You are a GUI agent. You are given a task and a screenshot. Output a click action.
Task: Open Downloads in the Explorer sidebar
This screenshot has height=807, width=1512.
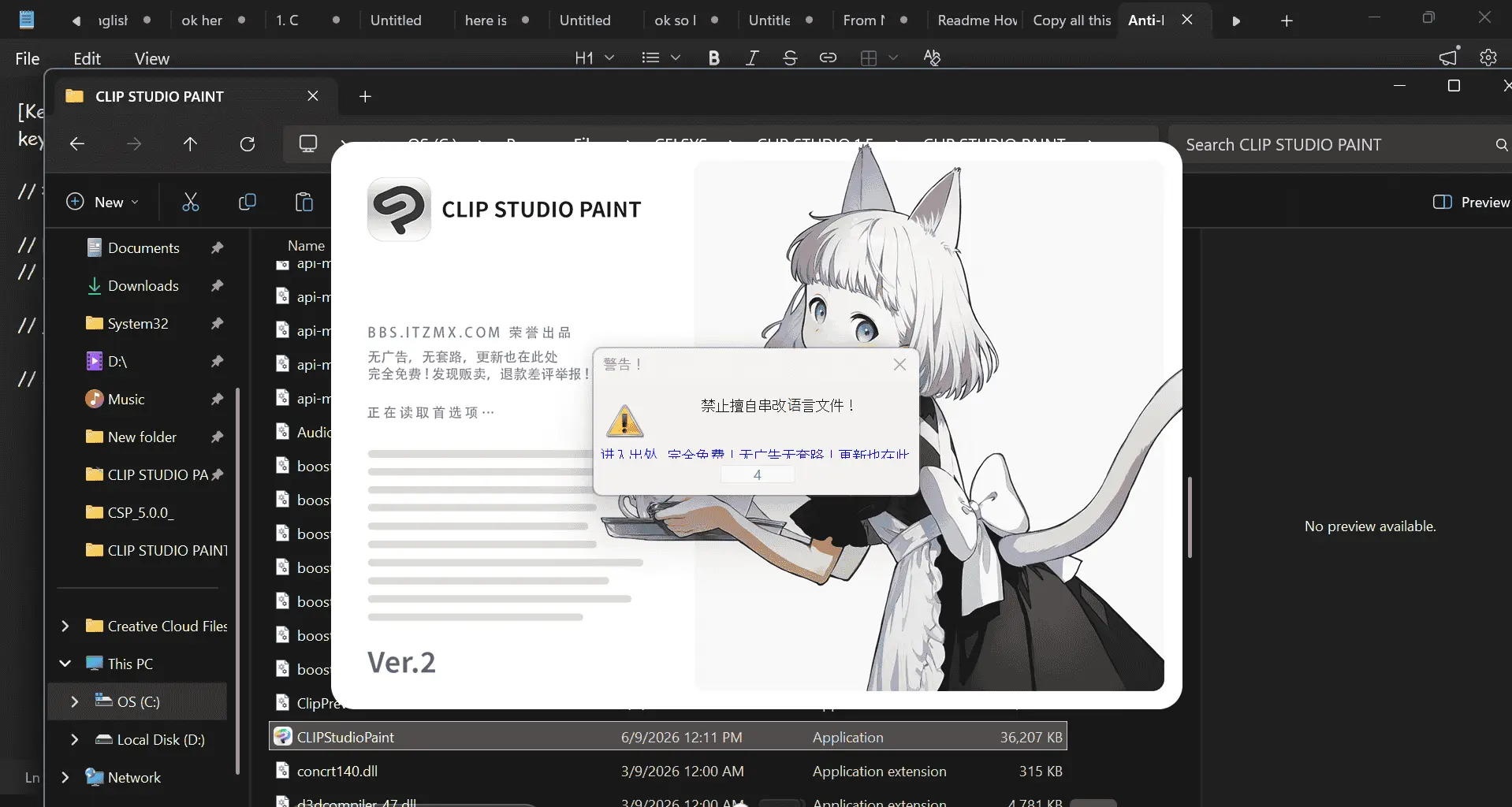click(143, 285)
